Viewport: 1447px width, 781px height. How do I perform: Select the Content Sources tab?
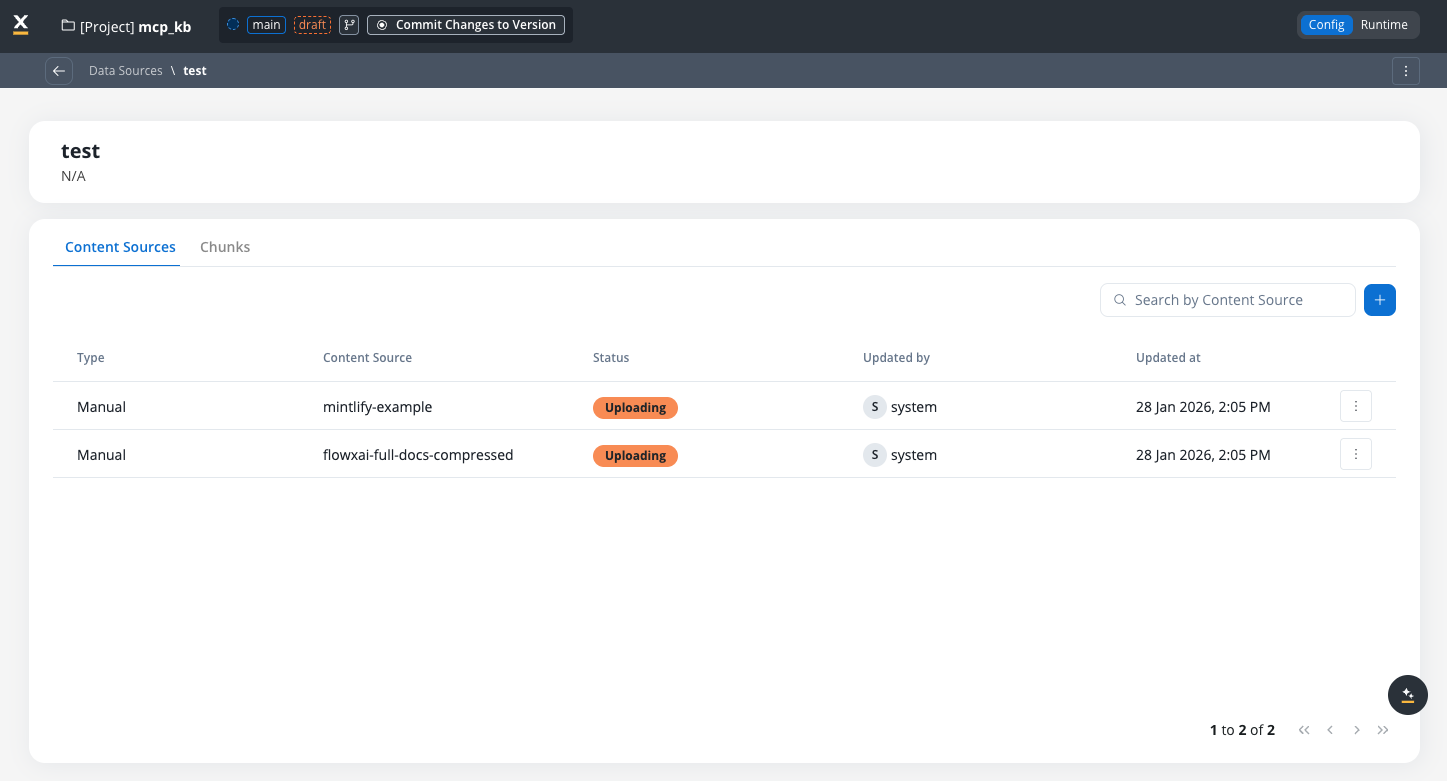pos(120,247)
